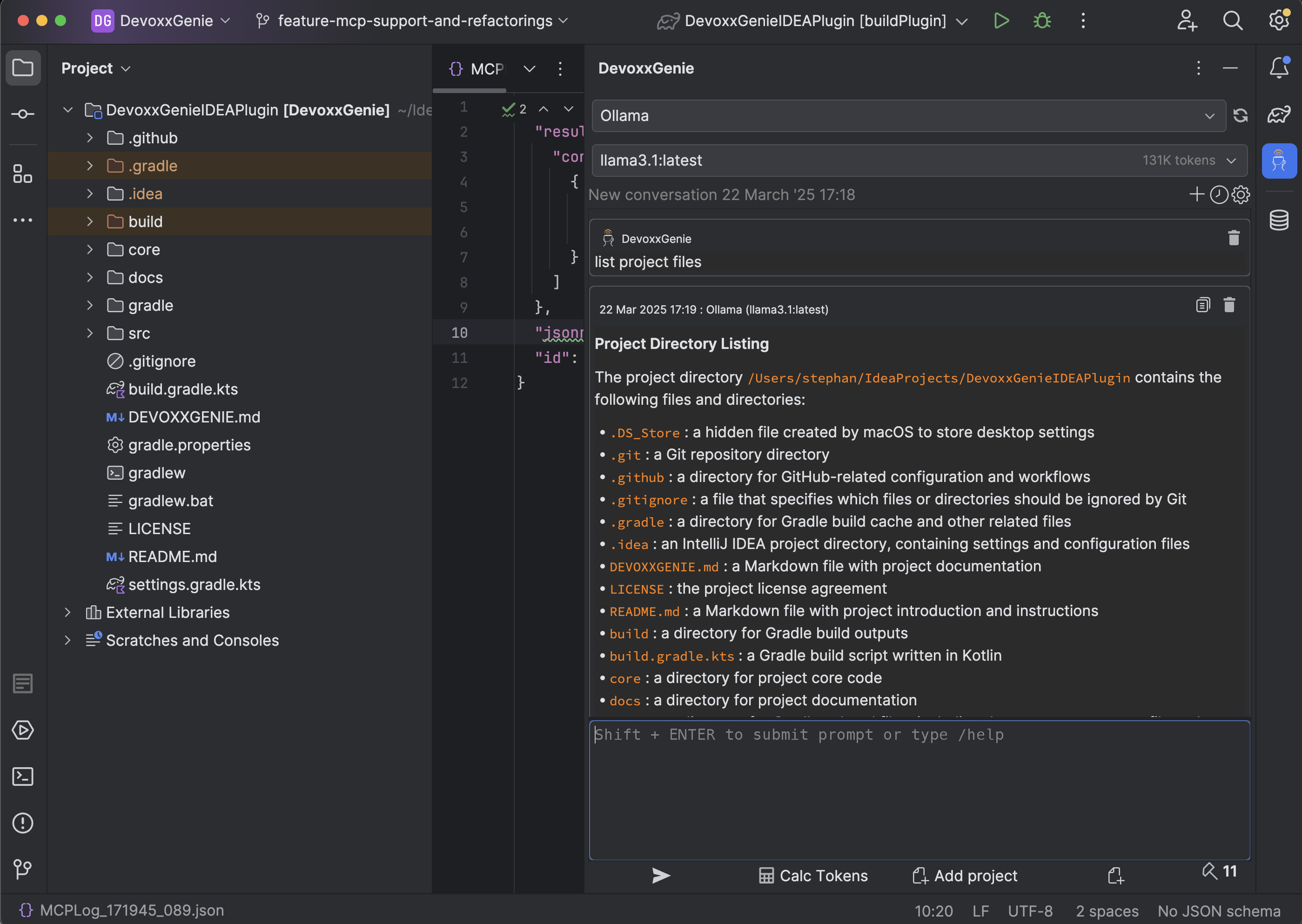Click the refresh models icon beside Ollama

(1241, 115)
